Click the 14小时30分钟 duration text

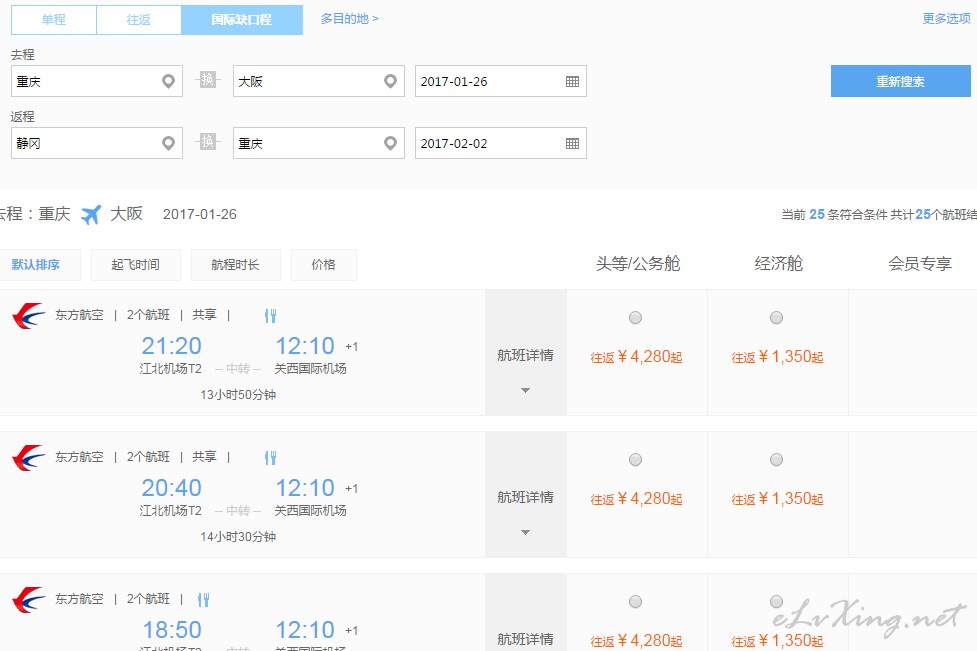[x=238, y=537]
